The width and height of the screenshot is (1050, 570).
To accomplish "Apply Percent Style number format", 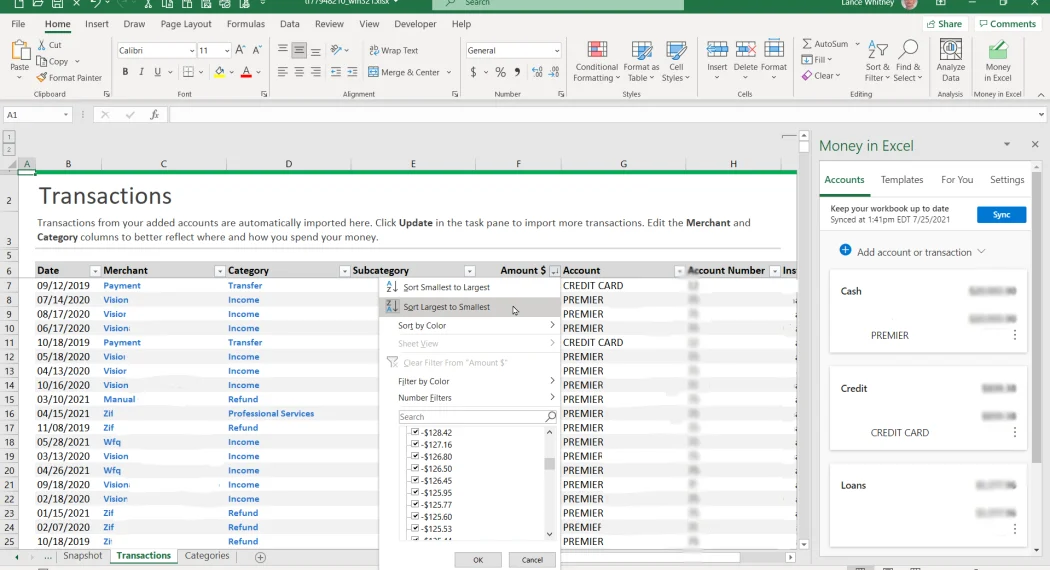I will pos(500,72).
